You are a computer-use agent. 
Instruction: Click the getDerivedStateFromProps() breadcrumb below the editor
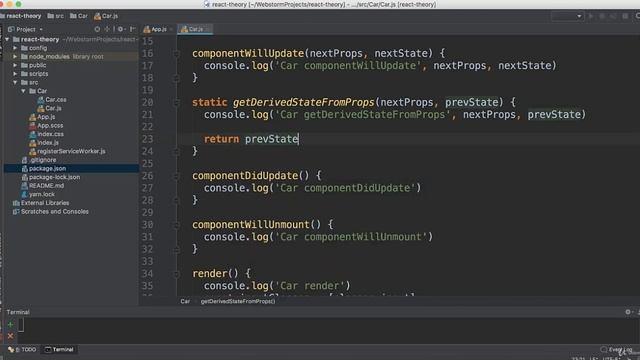point(238,301)
